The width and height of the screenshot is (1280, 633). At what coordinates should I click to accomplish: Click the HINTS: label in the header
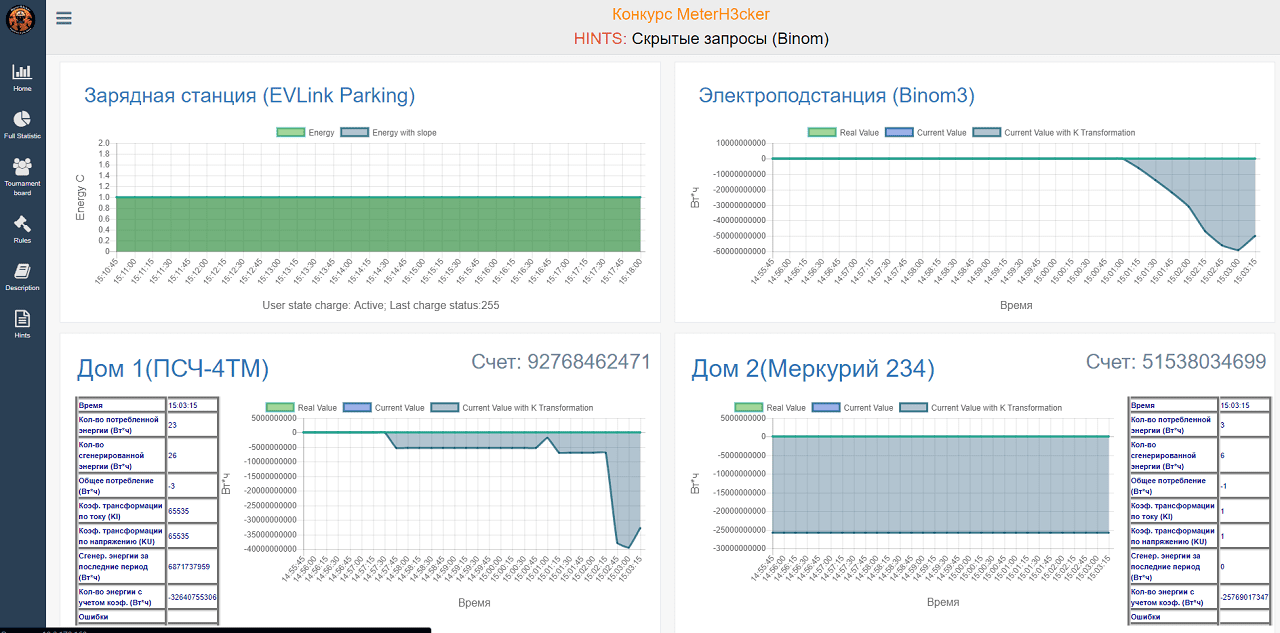(x=600, y=39)
